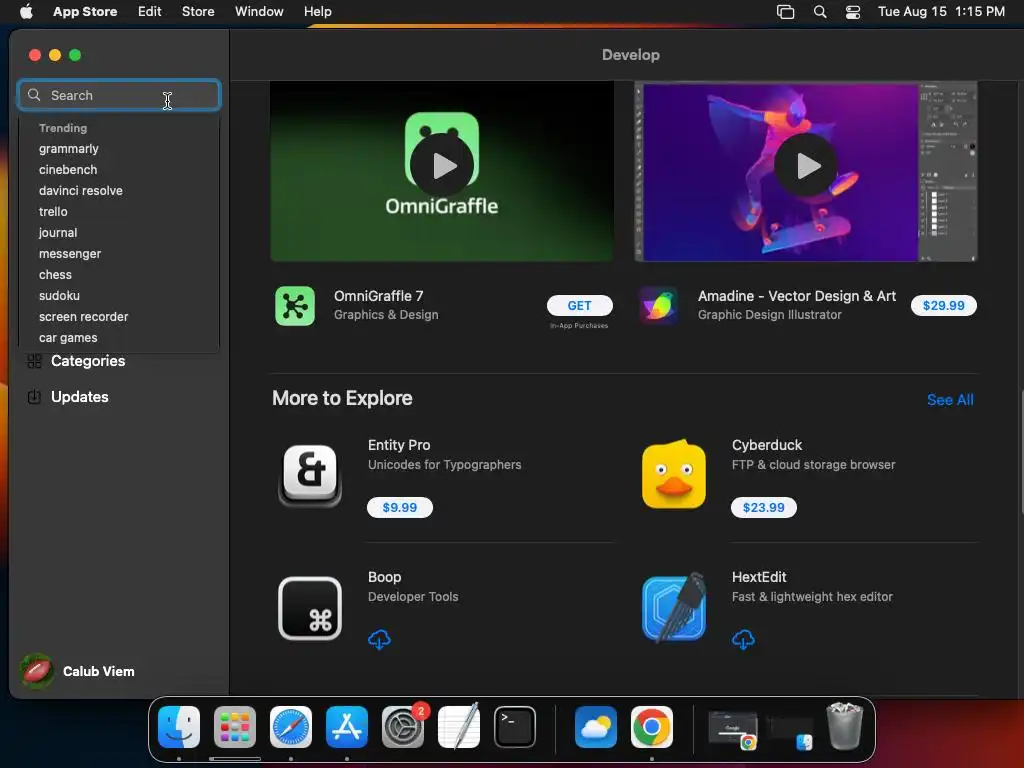Play the Amadine preview video
1024x768 pixels.
(x=806, y=166)
